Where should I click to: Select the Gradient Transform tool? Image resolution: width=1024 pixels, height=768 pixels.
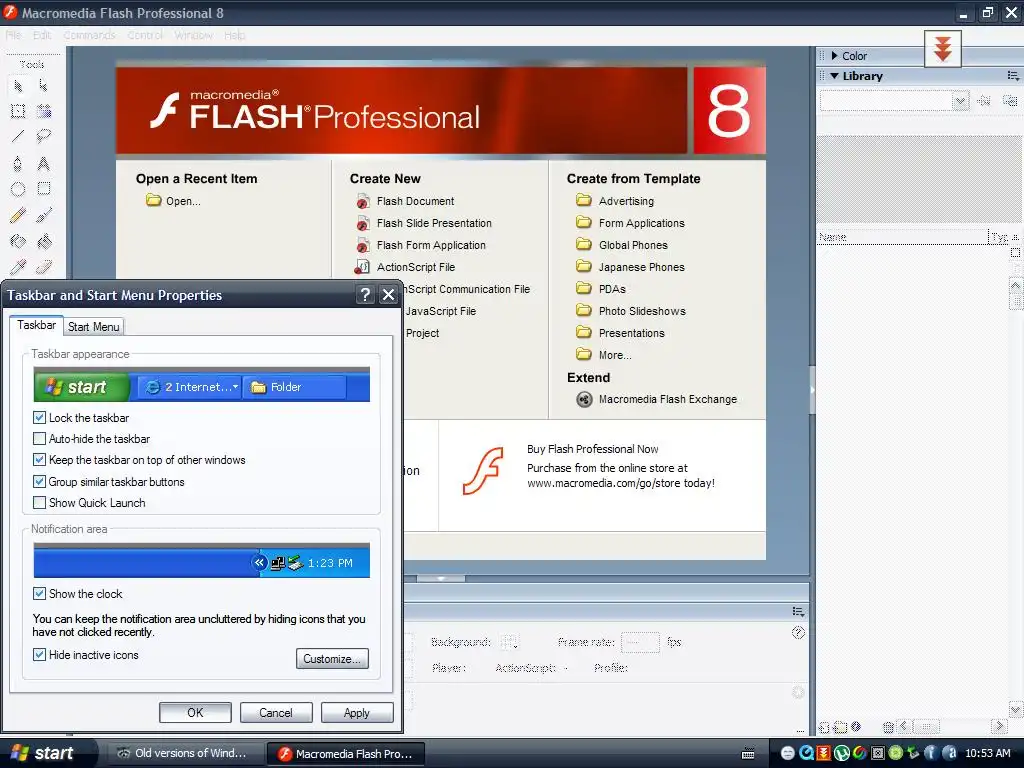click(x=44, y=112)
